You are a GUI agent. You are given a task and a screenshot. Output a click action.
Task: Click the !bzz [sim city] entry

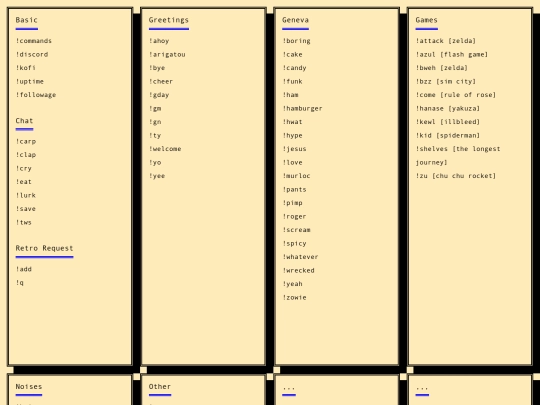tap(446, 82)
